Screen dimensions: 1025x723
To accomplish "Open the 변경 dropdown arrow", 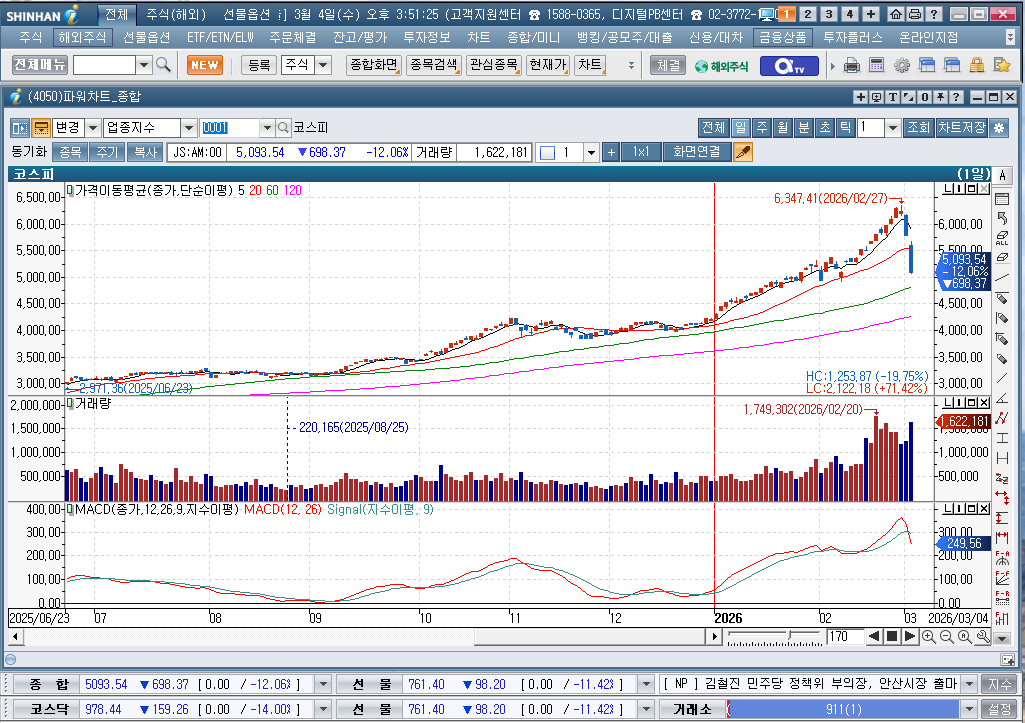I will coord(93,127).
